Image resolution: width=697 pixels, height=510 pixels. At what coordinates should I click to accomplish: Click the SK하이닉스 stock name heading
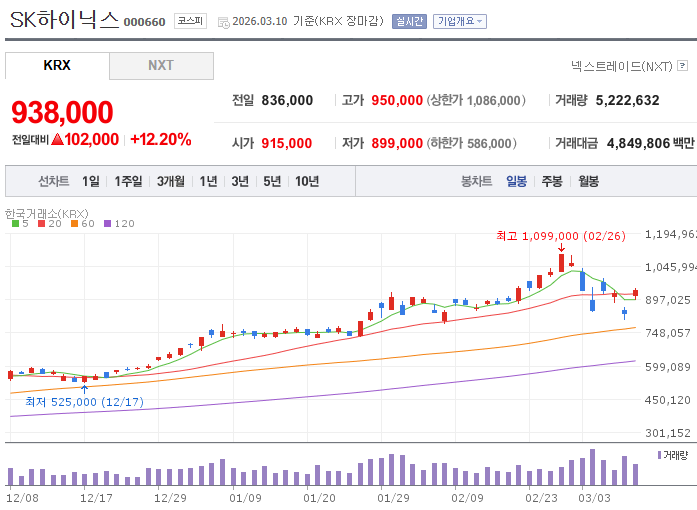click(64, 20)
